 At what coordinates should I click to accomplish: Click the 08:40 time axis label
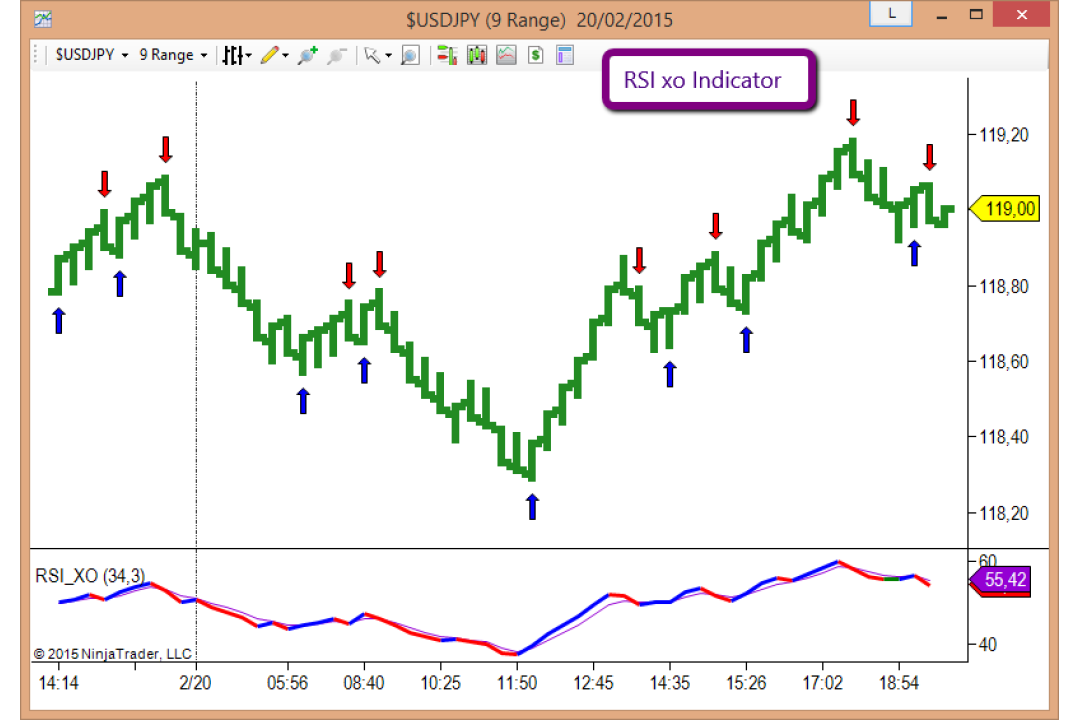coord(364,683)
